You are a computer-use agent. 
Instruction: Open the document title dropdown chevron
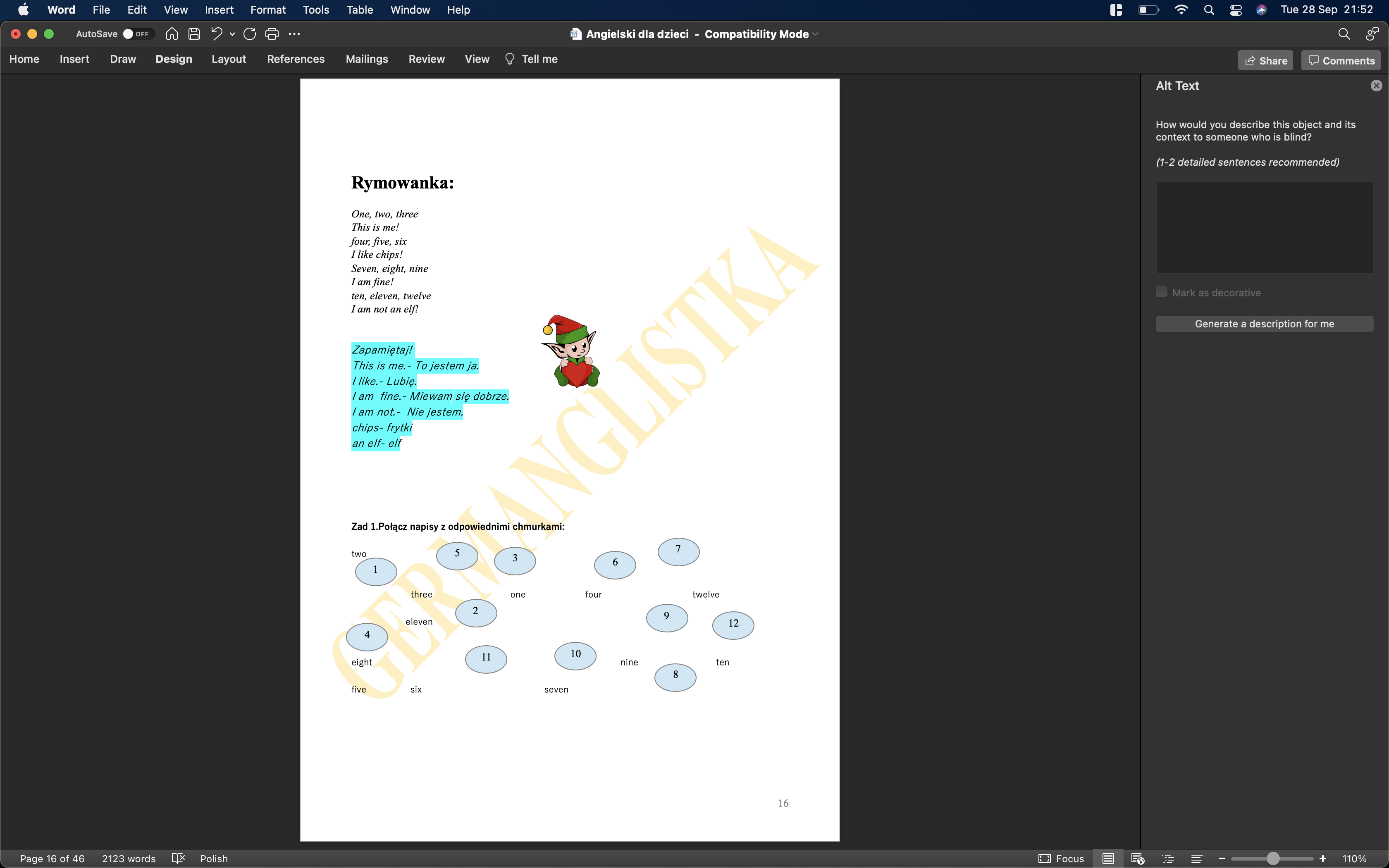click(x=816, y=34)
